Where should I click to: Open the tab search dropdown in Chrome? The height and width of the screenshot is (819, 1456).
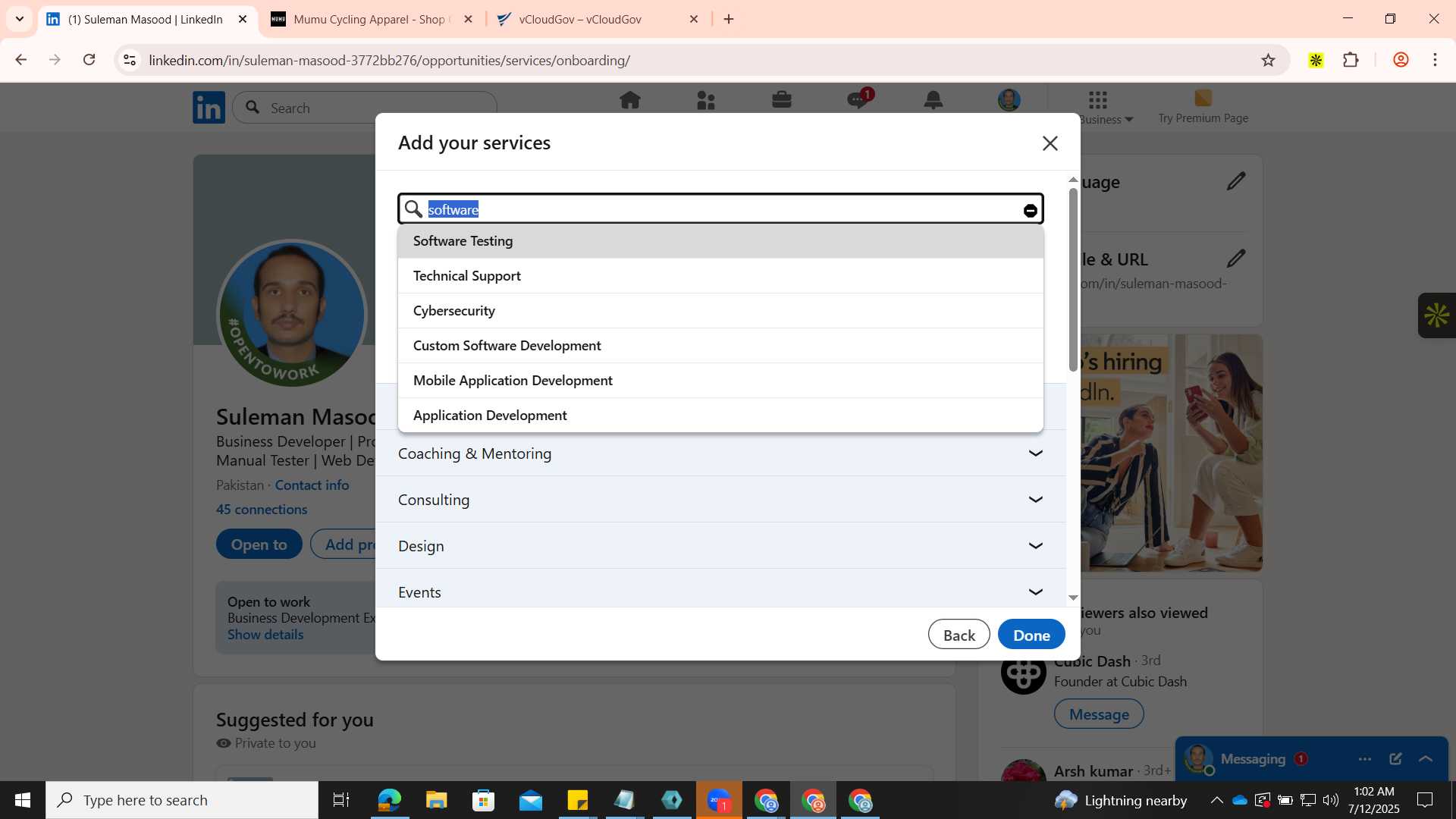pos(20,19)
